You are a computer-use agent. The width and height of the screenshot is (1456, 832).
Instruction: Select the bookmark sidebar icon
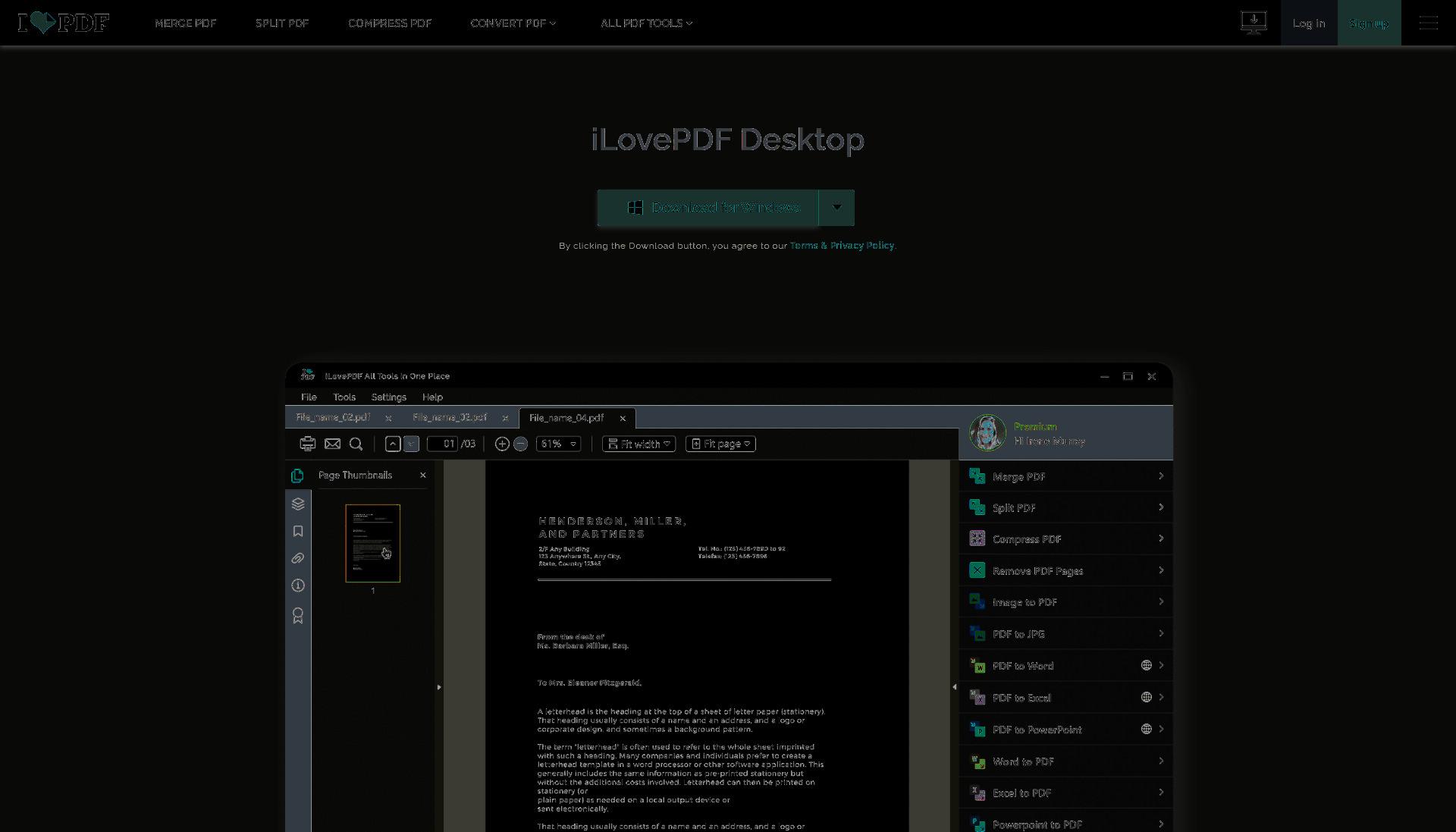tap(298, 531)
